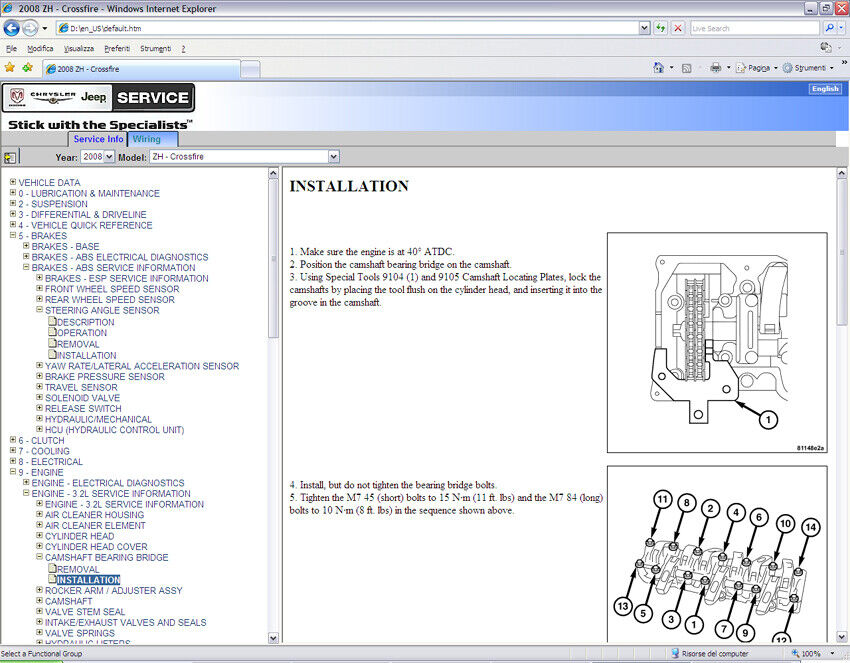Screen dimensions: 850x663
Task: Click the Refresh page icon
Action: [661, 28]
